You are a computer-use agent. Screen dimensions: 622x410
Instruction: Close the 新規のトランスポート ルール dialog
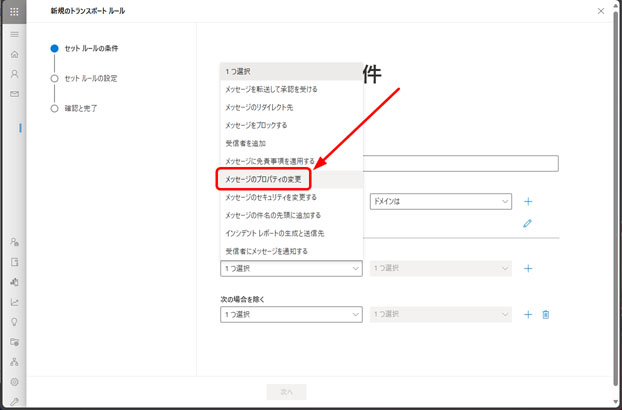(601, 11)
